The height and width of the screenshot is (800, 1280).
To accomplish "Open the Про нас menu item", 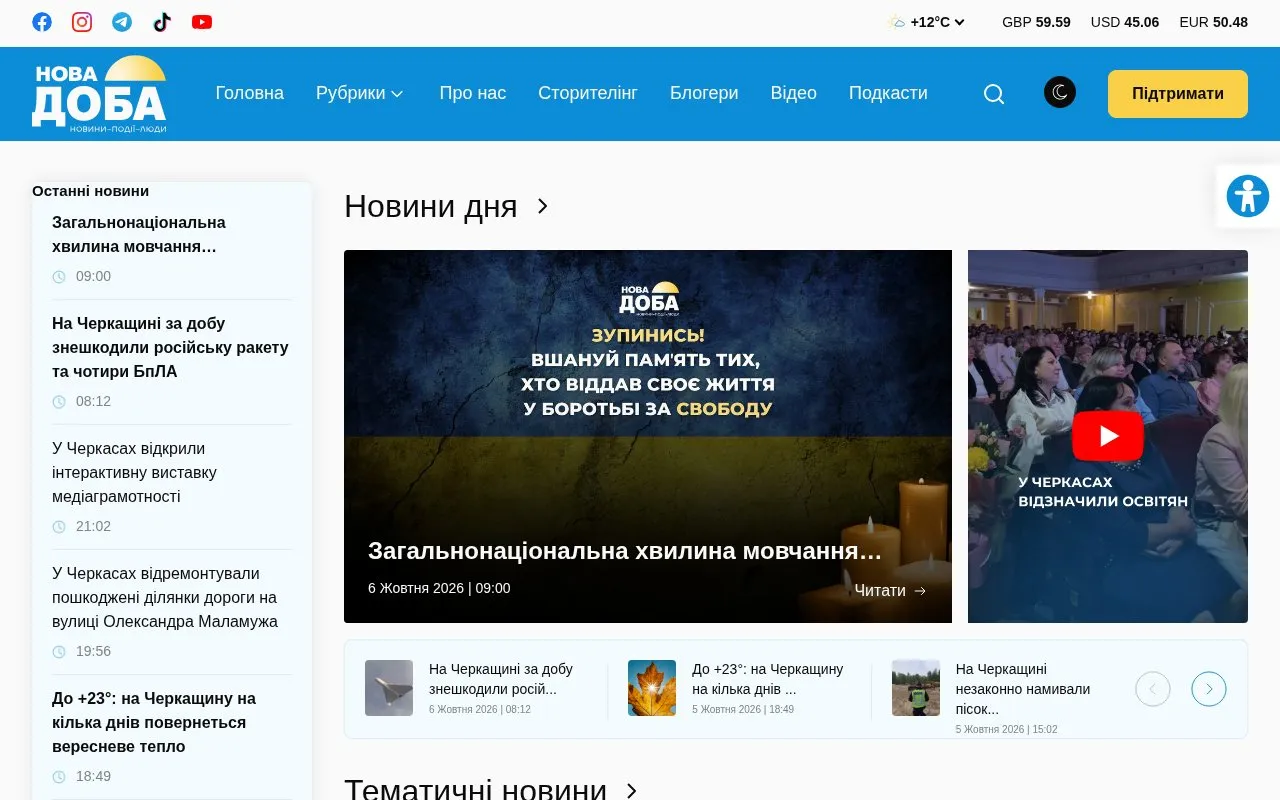I will [473, 93].
